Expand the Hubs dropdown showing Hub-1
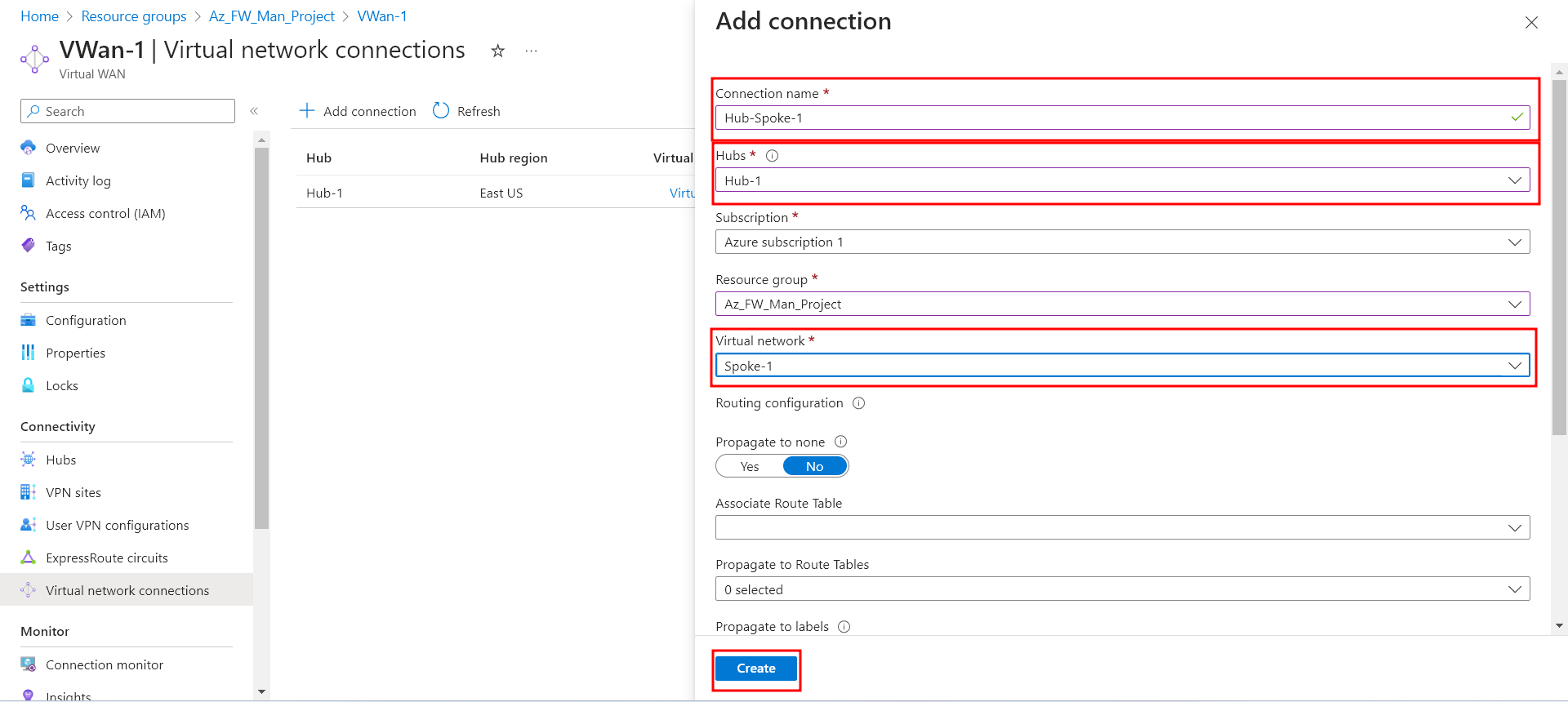1568x702 pixels. (1122, 180)
